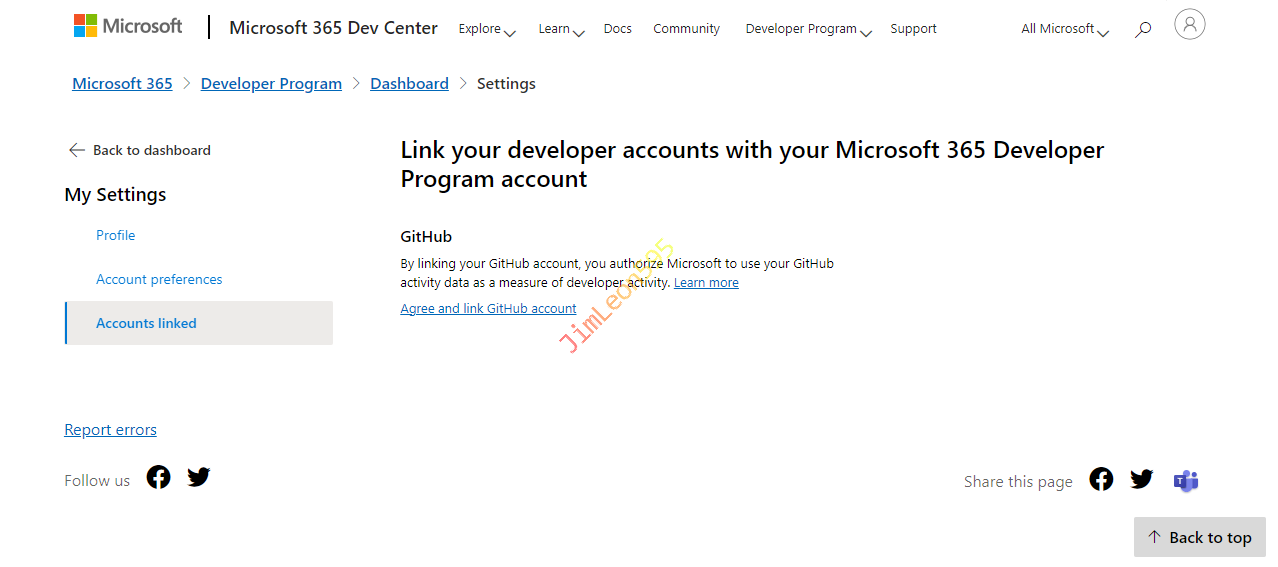Click the user account avatar icon
This screenshot has height=567, width=1278.
(1189, 25)
